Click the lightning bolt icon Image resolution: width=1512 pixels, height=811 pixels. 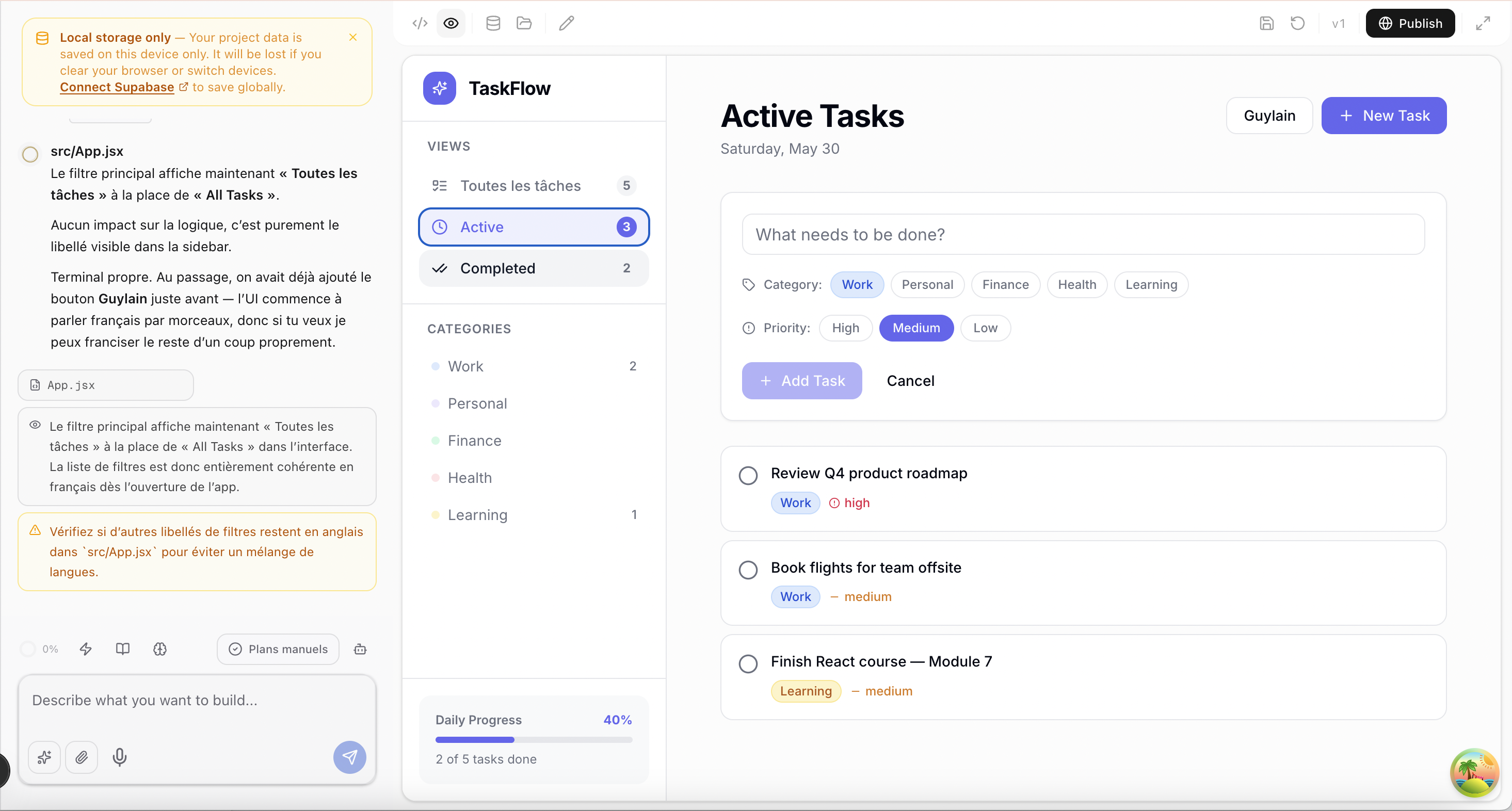tap(86, 649)
